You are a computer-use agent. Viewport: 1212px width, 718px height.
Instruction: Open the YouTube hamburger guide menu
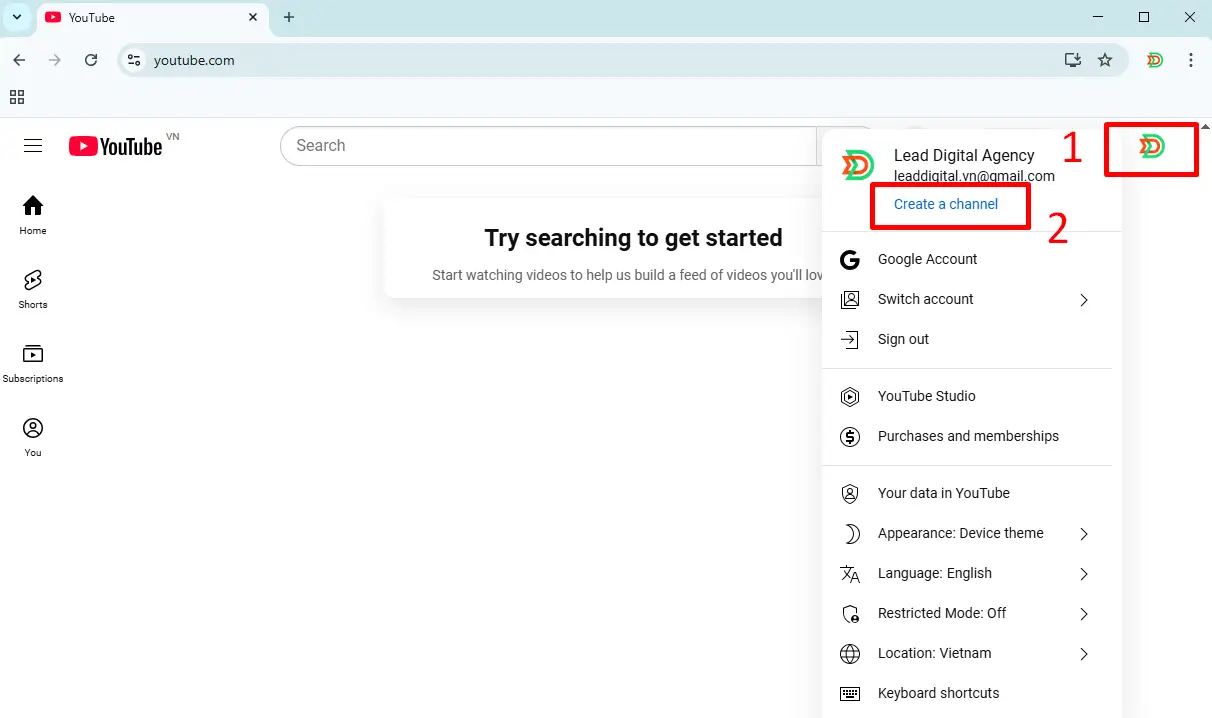33,146
